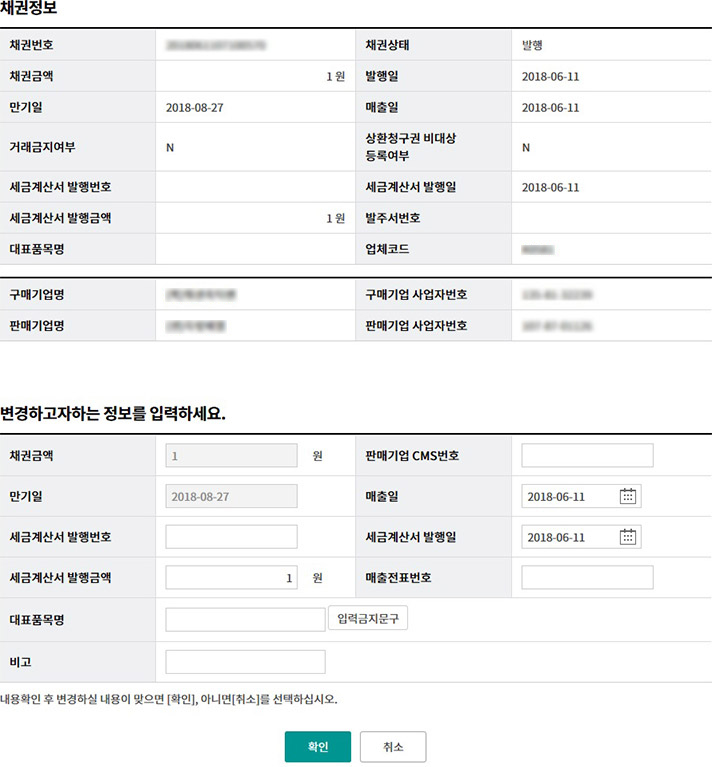The height and width of the screenshot is (767, 712).
Task: Click the blurred 구매기업 사업자번호 value
Action: (x=557, y=295)
